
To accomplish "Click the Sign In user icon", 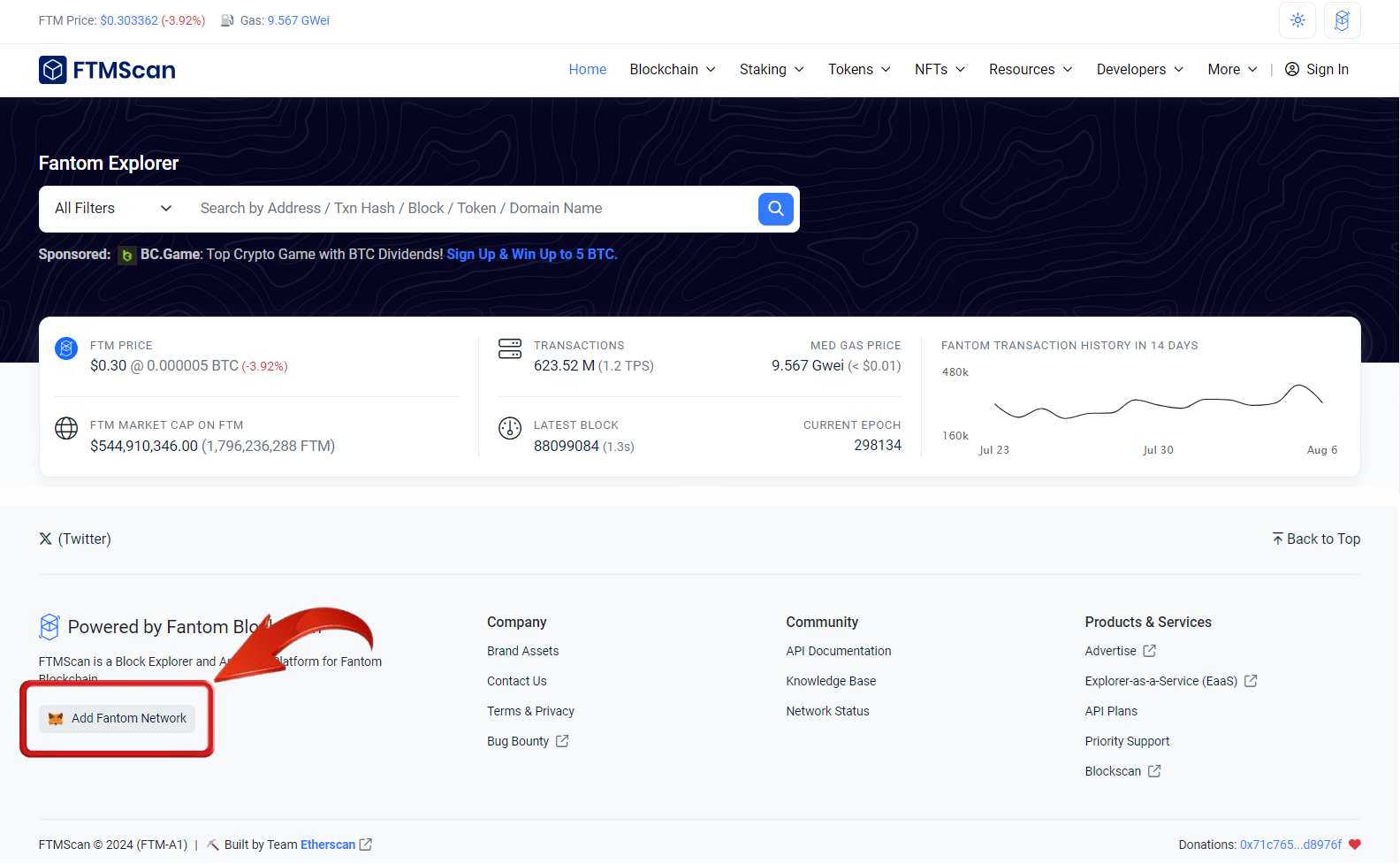I will point(1292,69).
